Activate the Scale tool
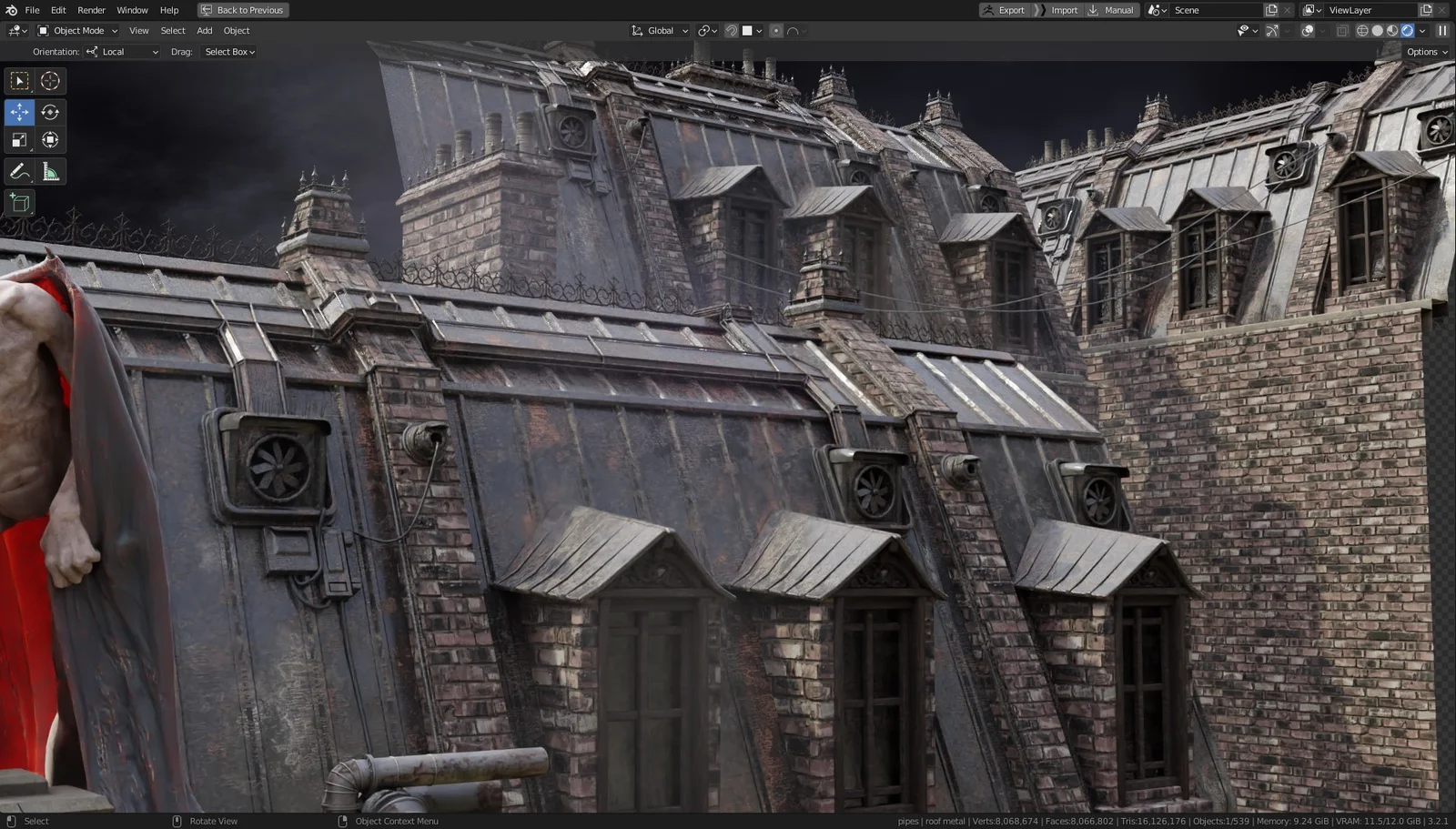This screenshot has height=829, width=1456. coord(18,139)
